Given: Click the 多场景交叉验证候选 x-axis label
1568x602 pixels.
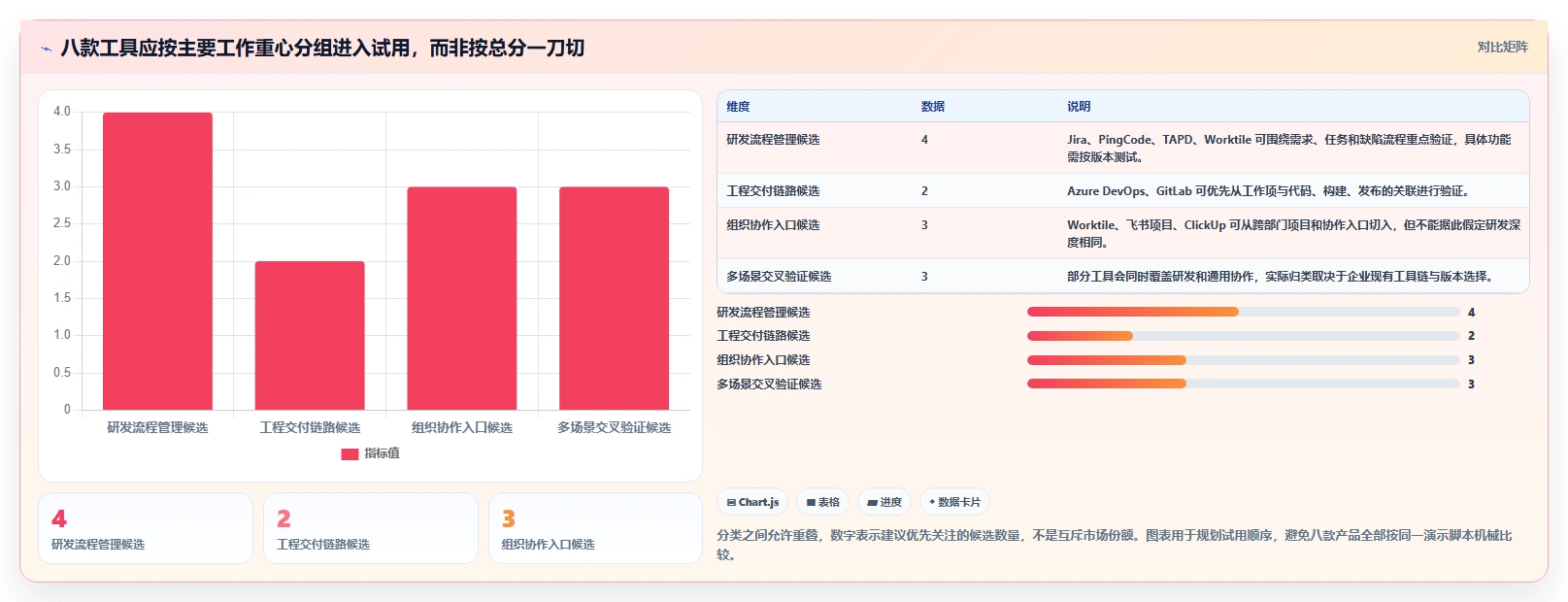Looking at the screenshot, I should (614, 427).
